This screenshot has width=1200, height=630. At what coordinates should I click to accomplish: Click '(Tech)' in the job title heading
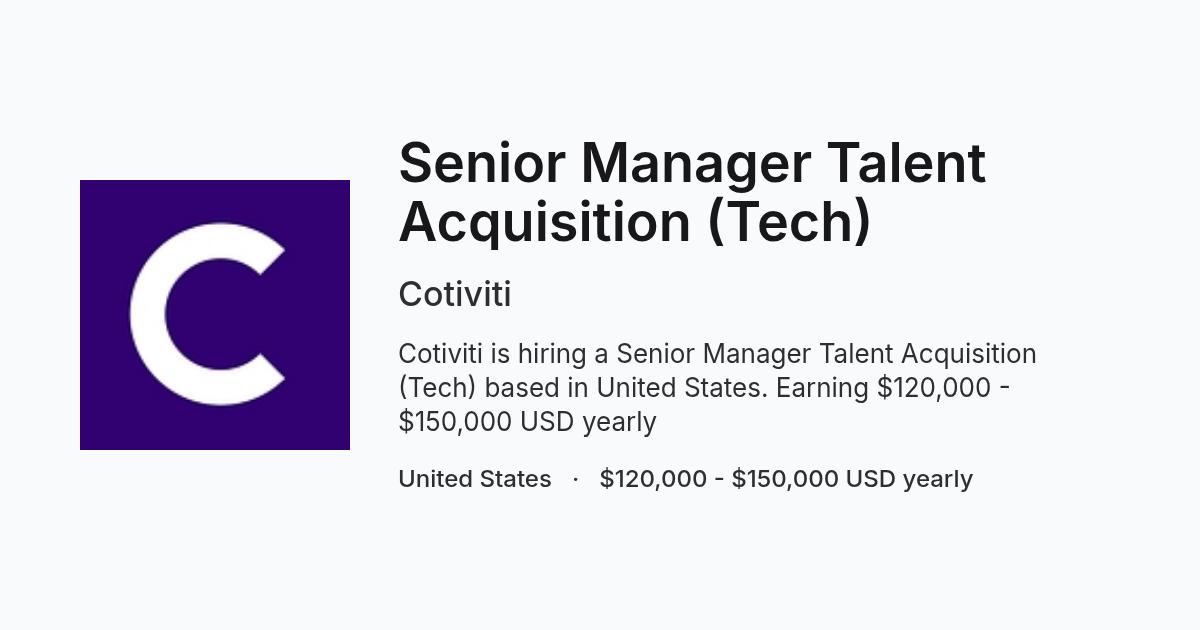click(x=790, y=223)
